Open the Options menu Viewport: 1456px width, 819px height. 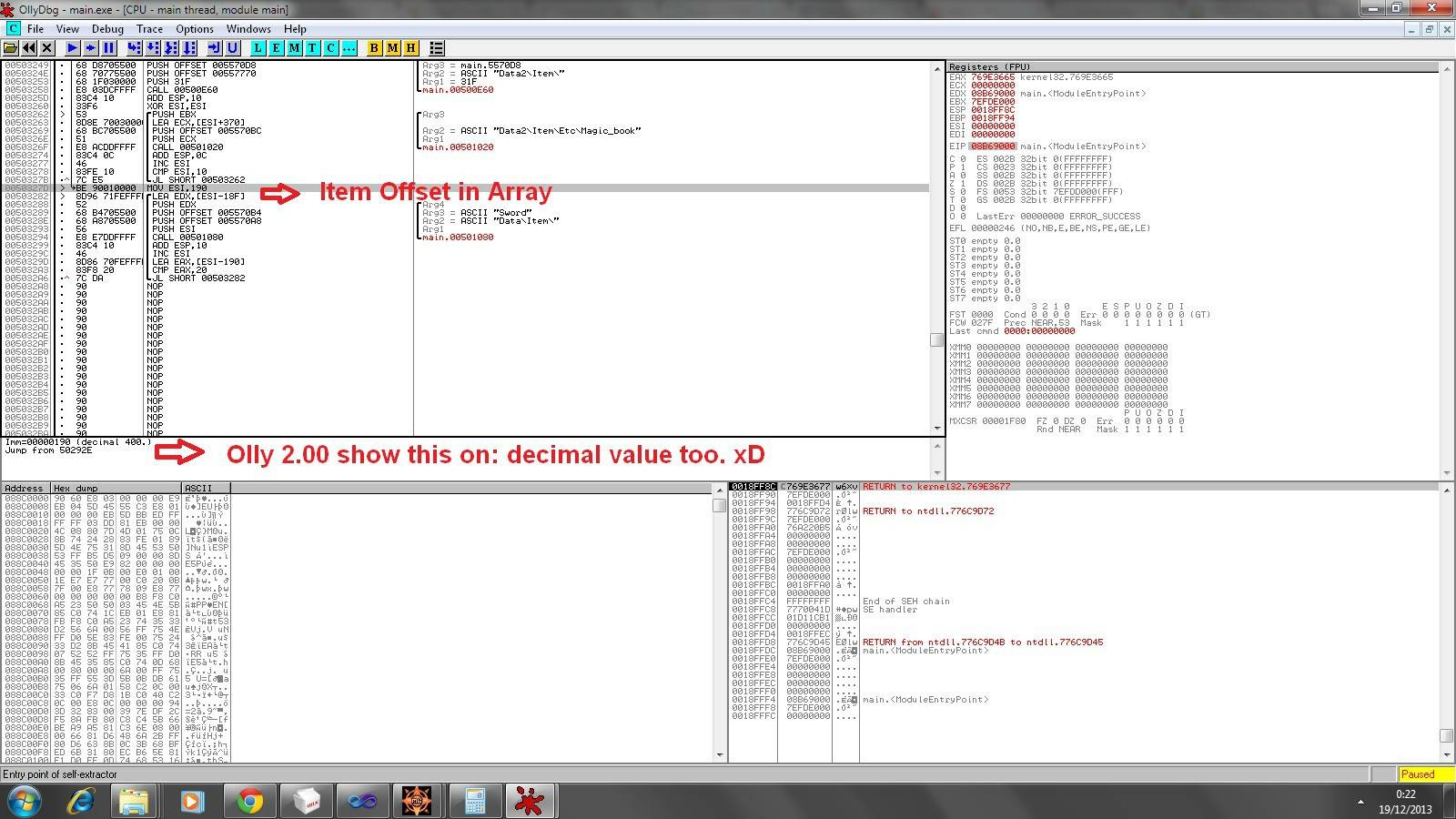click(x=195, y=29)
